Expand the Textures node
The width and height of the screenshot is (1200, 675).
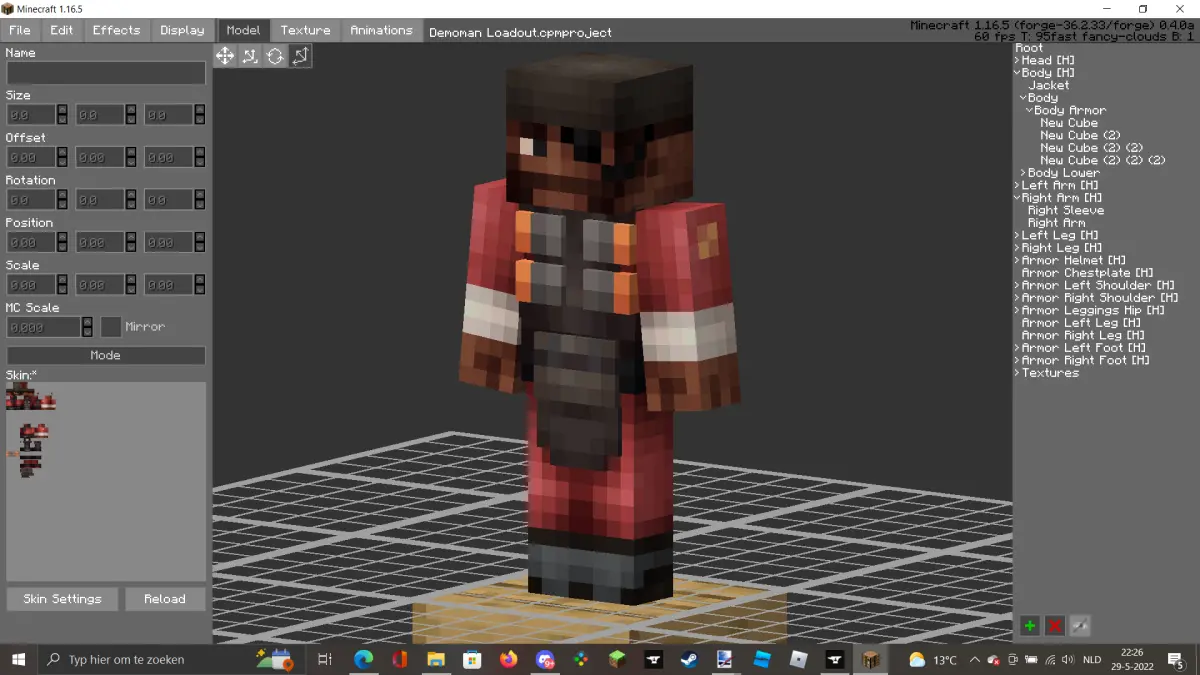[x=1017, y=373]
